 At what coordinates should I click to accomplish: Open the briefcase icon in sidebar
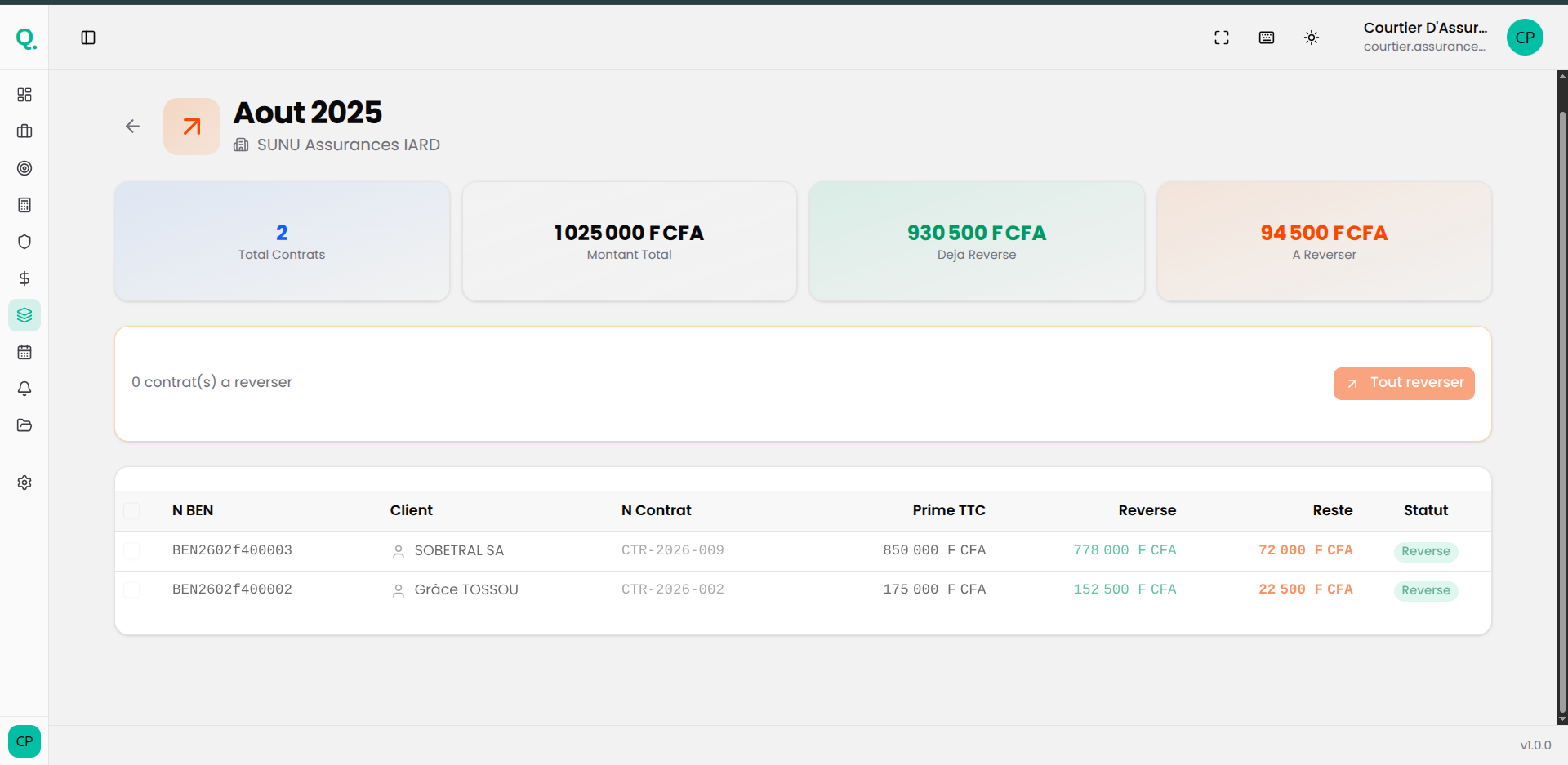click(x=24, y=131)
